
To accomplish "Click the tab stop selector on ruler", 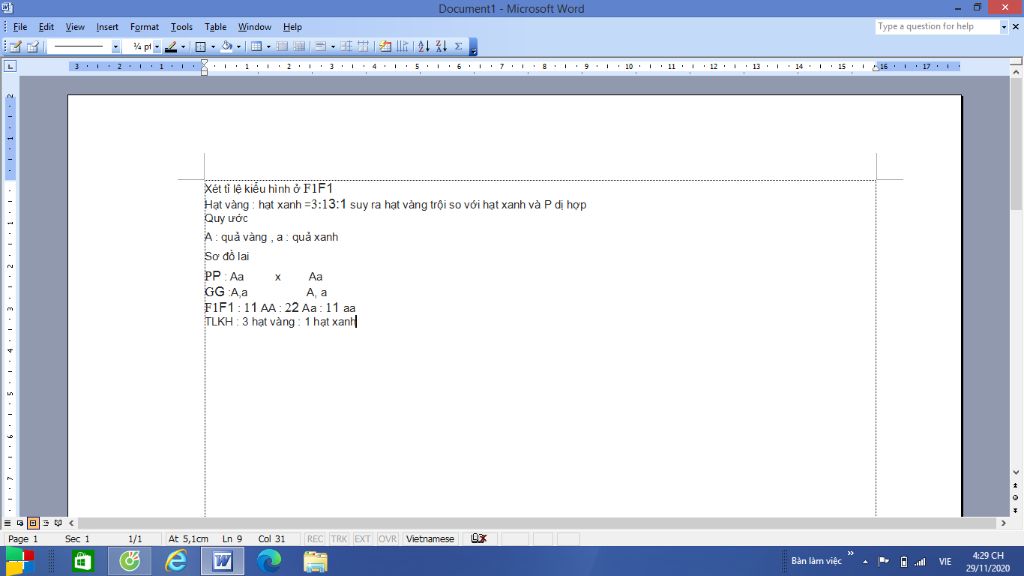I will [x=10, y=66].
